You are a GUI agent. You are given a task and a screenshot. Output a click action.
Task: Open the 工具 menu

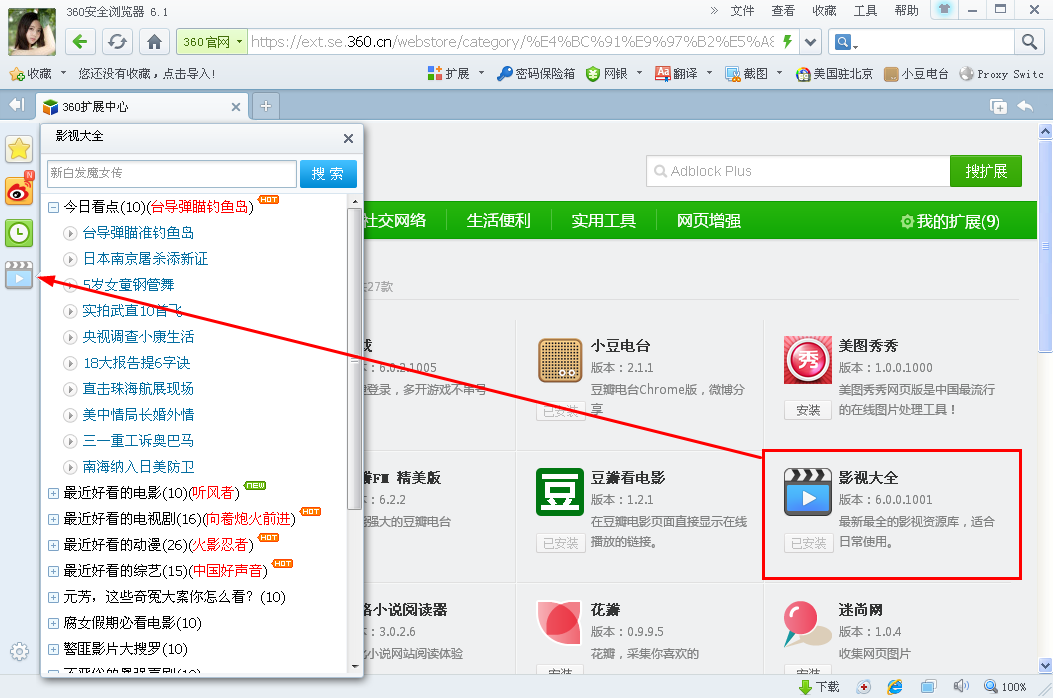(x=865, y=11)
